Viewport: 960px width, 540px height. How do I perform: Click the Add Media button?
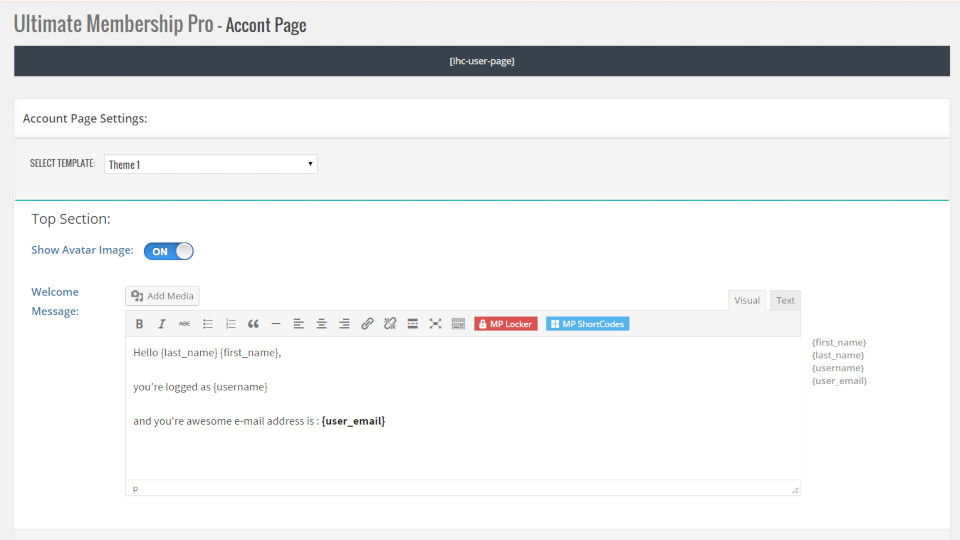pos(162,296)
